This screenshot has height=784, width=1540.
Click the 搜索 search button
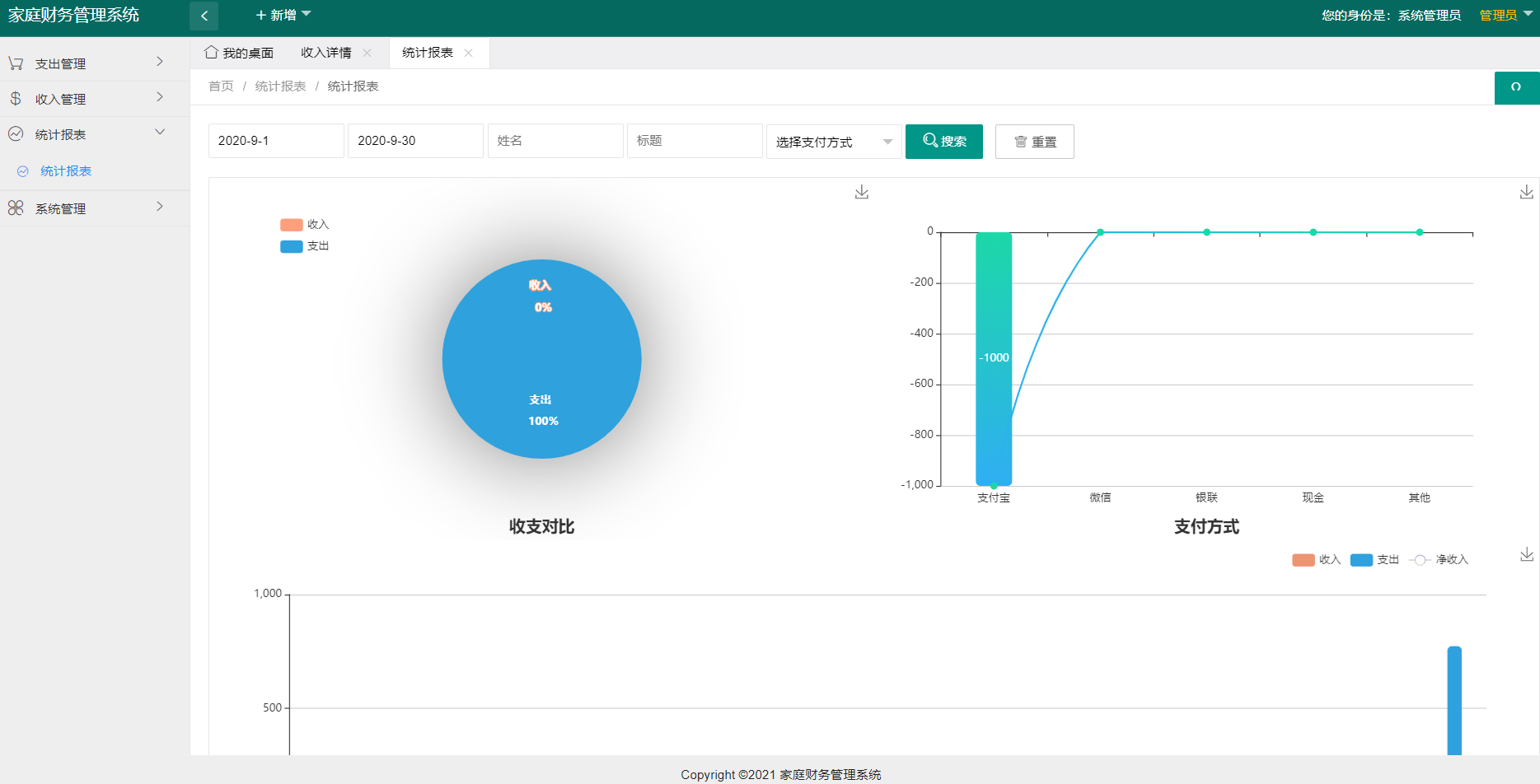click(943, 142)
